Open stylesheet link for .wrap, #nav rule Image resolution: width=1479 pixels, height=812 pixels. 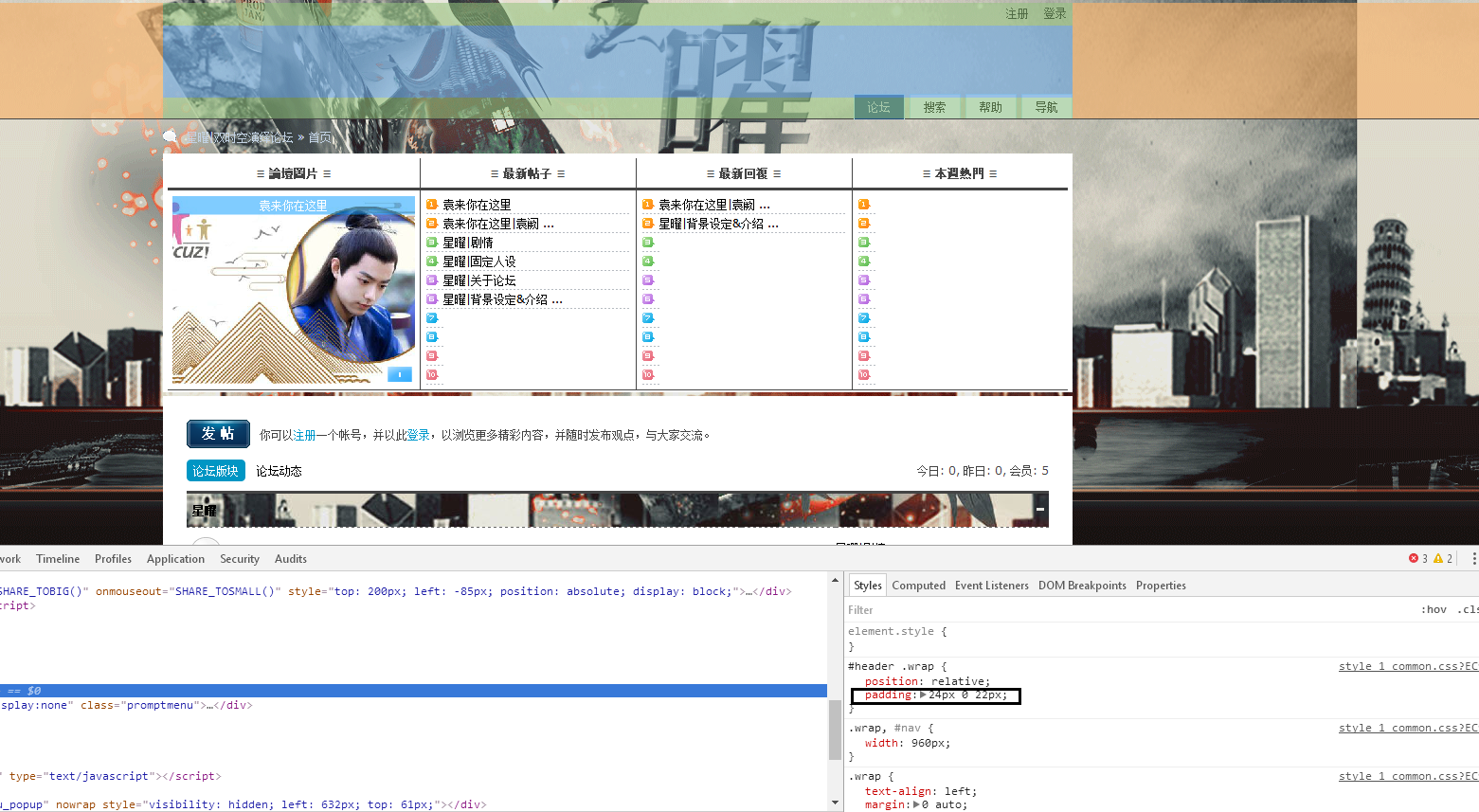click(1408, 728)
